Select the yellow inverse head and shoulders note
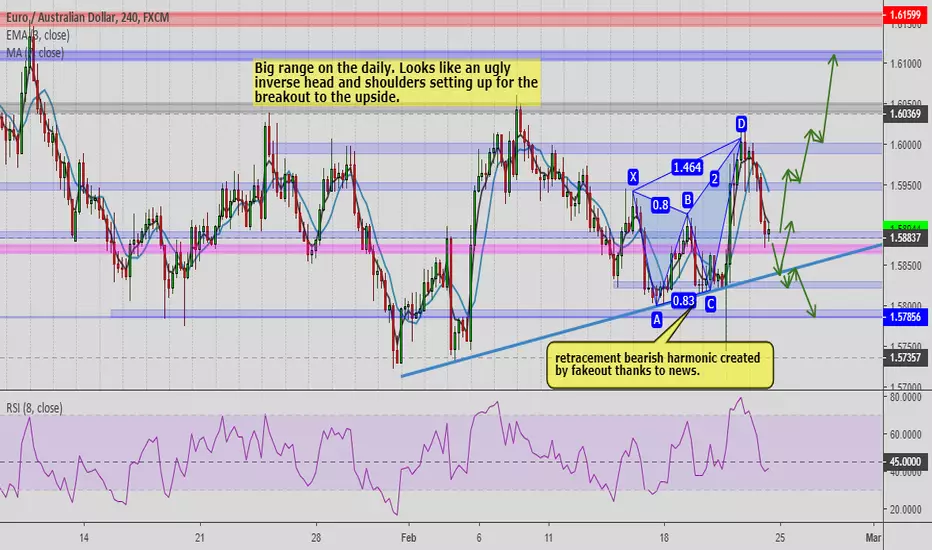The height and width of the screenshot is (550, 932). click(396, 82)
